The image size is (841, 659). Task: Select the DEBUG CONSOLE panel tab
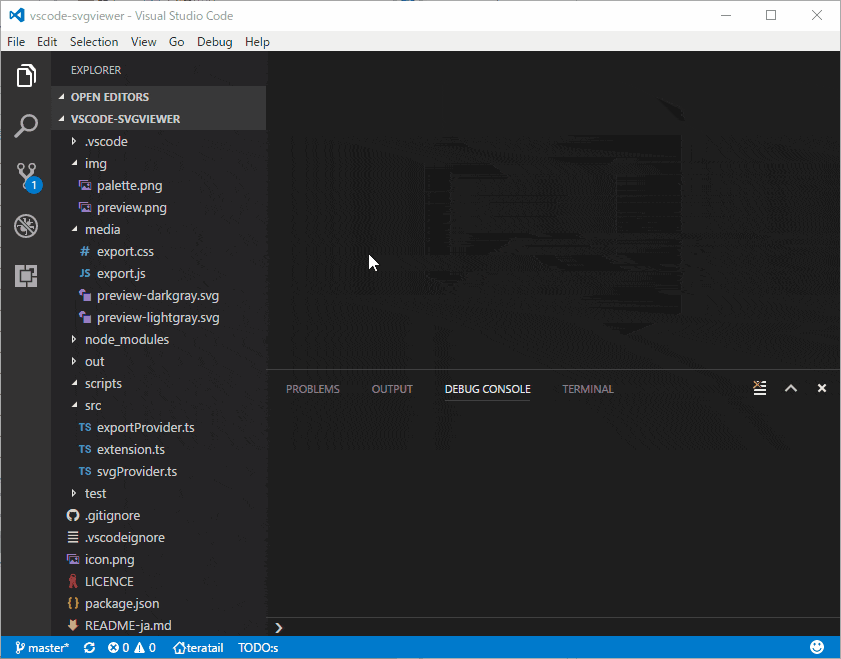click(488, 389)
